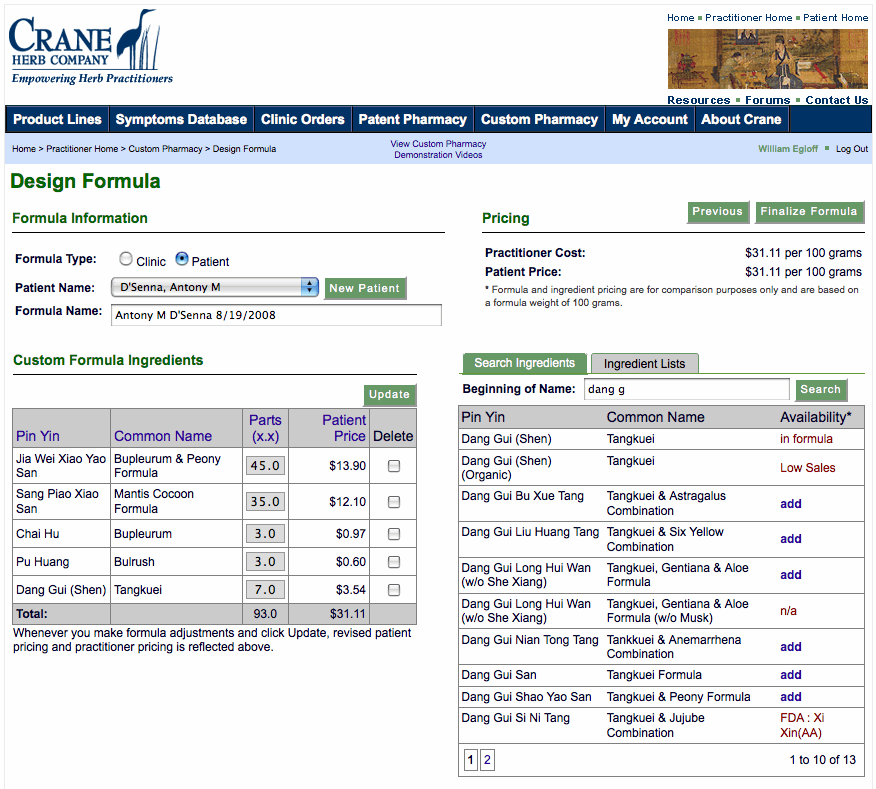
Task: Open the Symptoms Database menu
Action: pos(181,119)
